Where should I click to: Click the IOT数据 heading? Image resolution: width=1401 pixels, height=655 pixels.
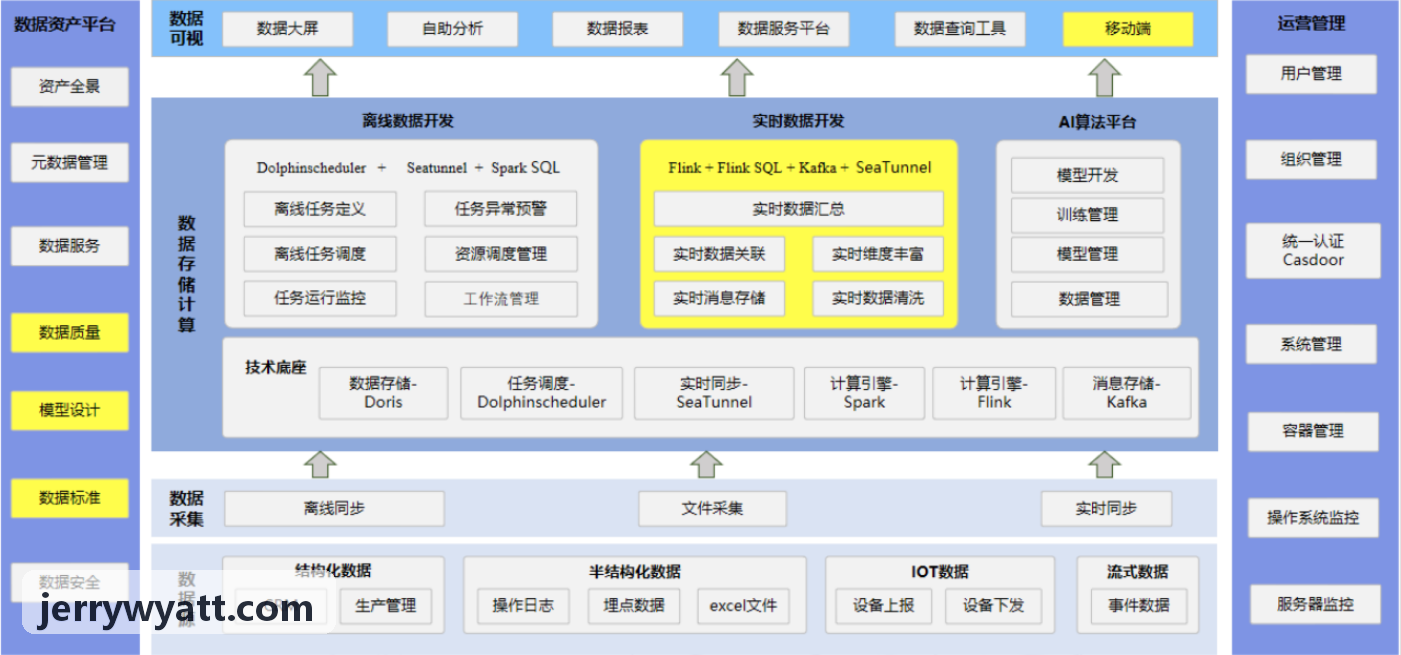939,572
